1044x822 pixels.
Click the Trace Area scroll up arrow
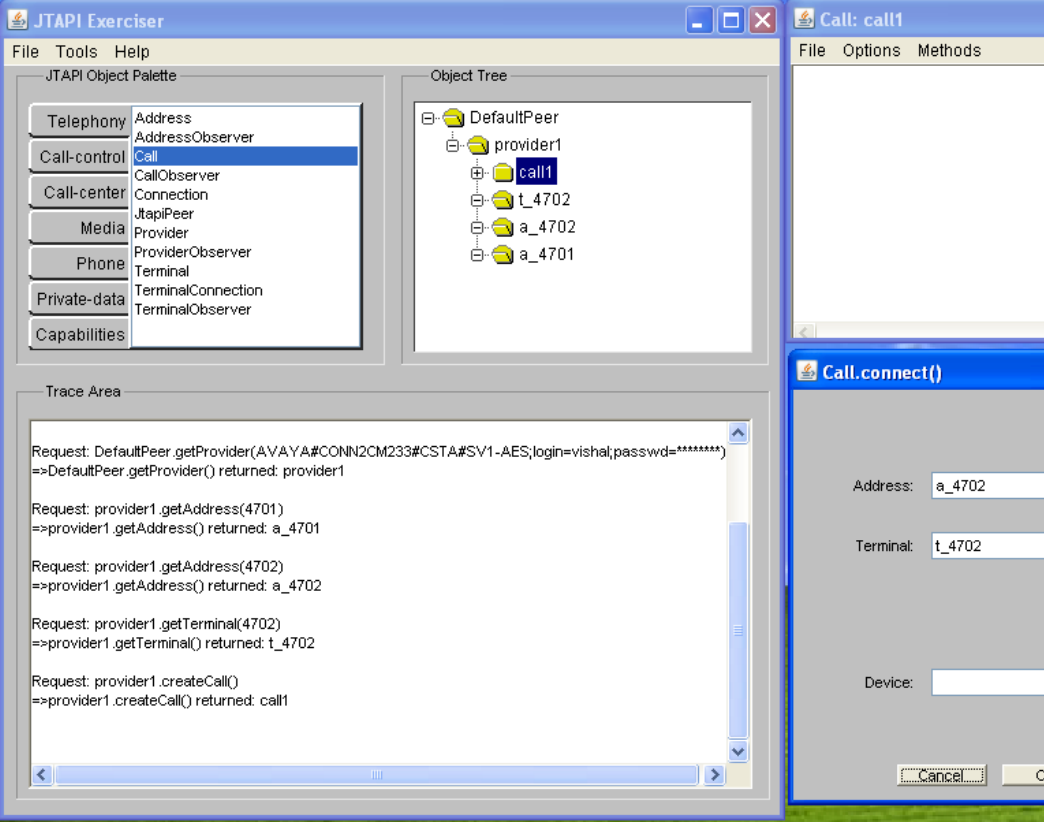click(x=738, y=433)
